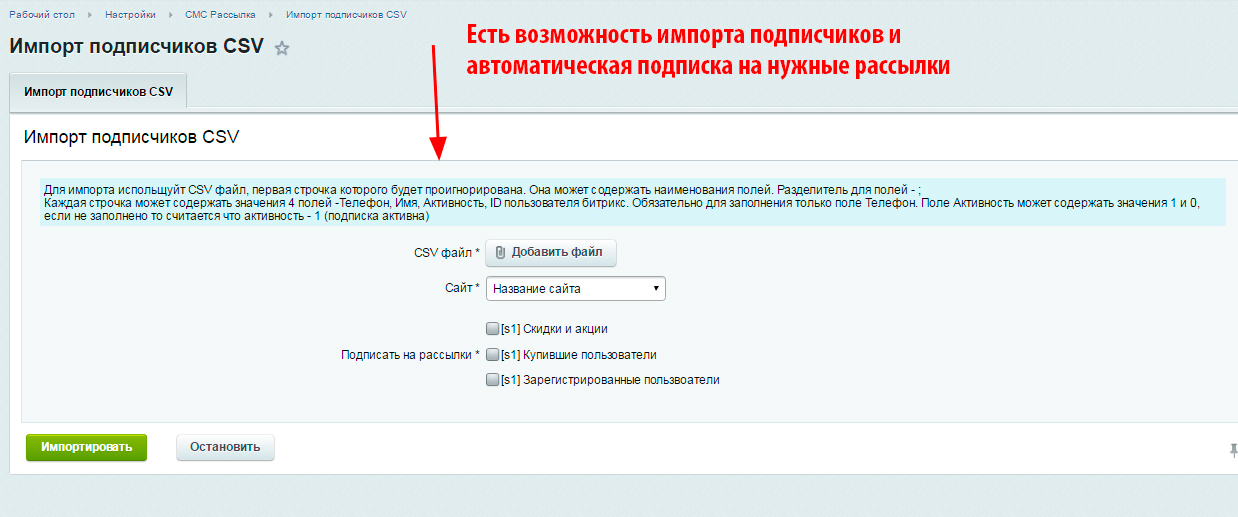Click the Зарегистрированные пользователи label text
This screenshot has height=517, width=1238.
(x=621, y=380)
